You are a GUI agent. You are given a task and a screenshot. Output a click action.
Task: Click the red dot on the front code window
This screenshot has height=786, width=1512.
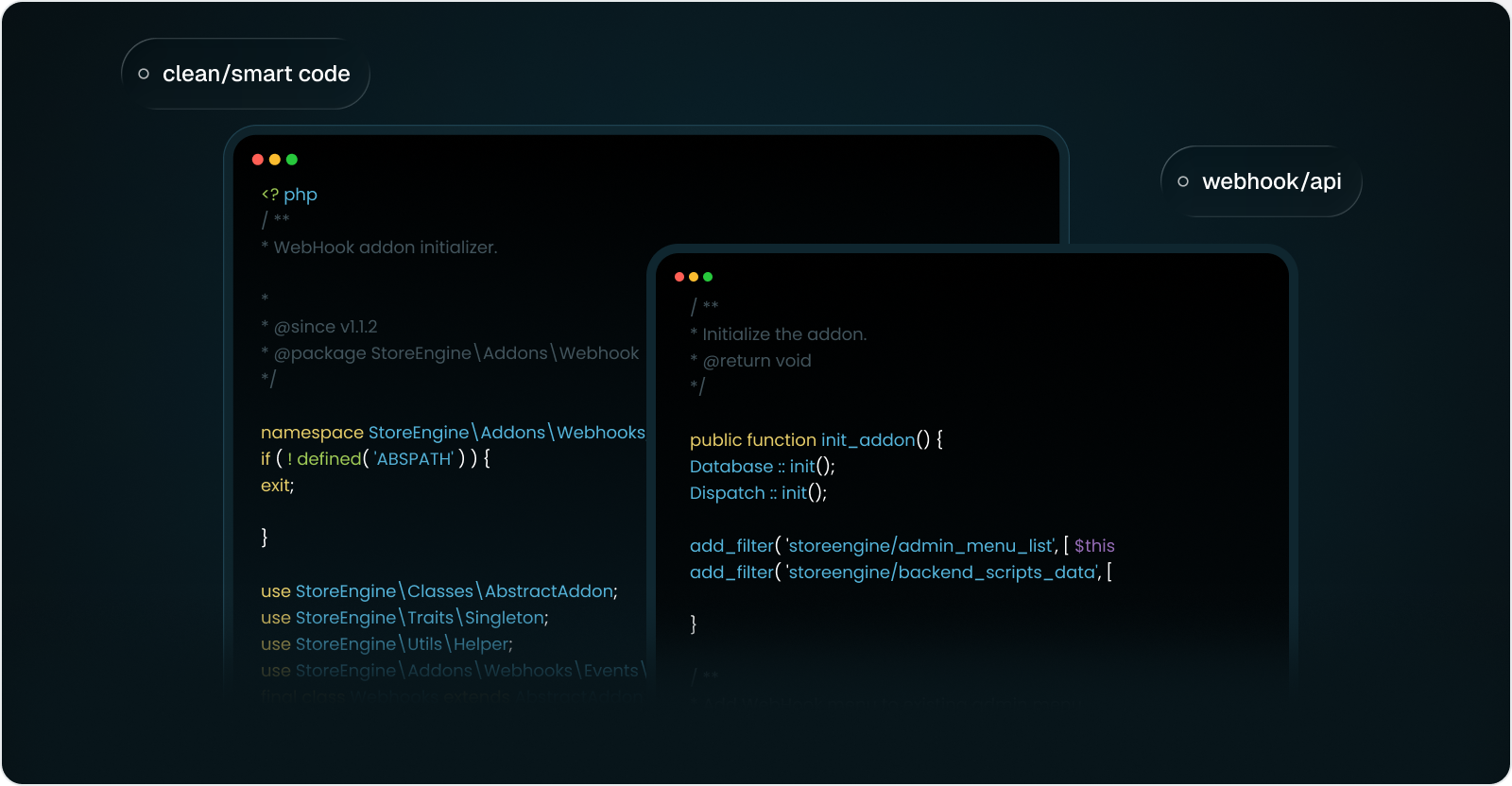tap(679, 277)
